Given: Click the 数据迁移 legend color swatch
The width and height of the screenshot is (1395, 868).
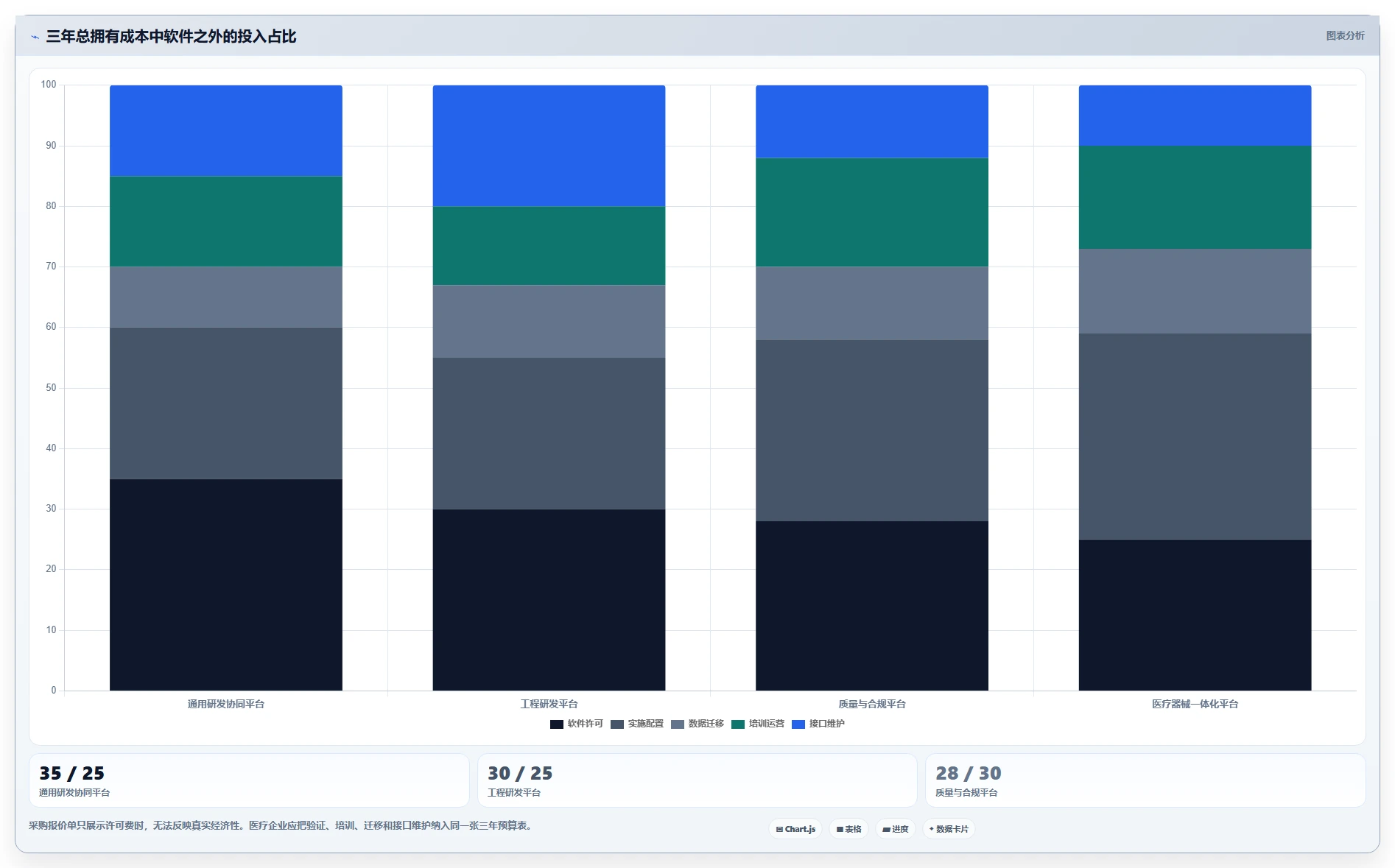Looking at the screenshot, I should 678,724.
